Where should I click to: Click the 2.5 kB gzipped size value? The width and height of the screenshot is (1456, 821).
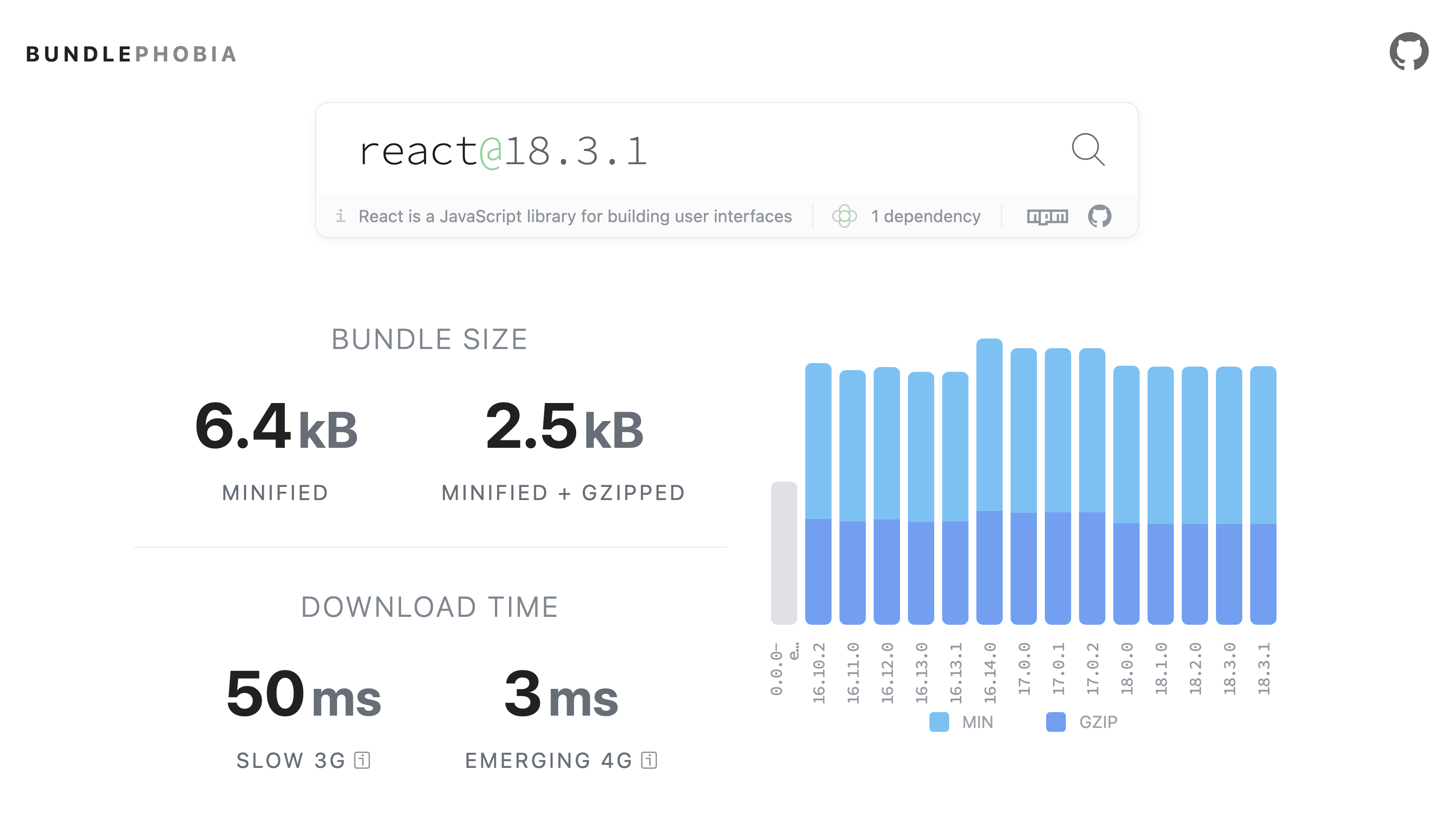point(564,426)
